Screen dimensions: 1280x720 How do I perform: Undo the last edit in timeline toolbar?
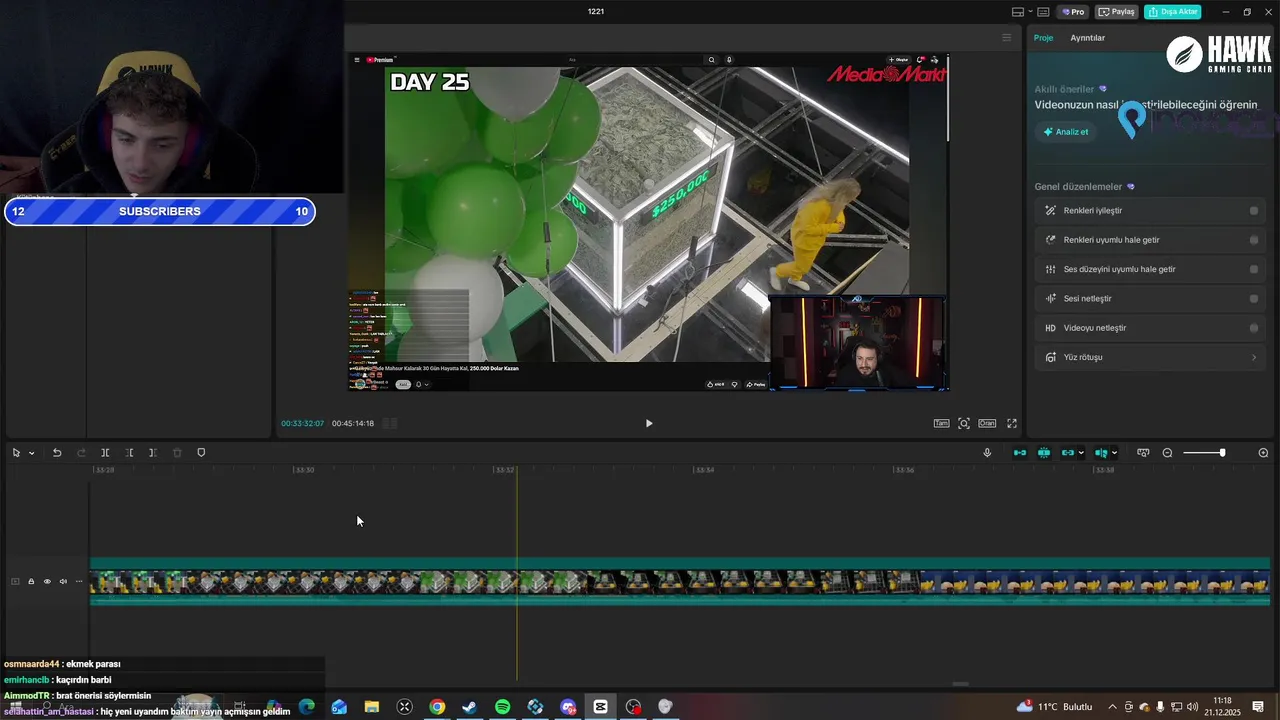click(57, 453)
